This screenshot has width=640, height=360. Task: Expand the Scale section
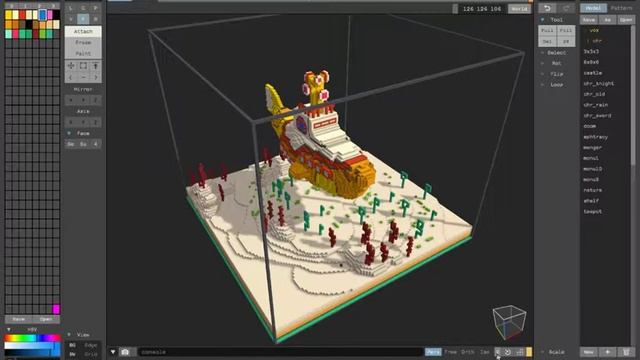[x=542, y=352]
